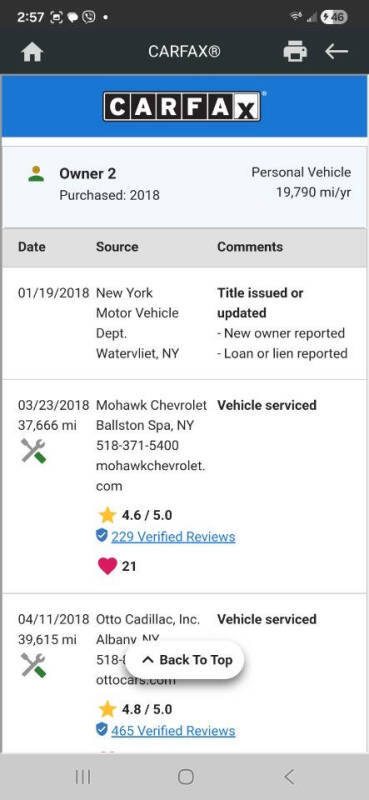The width and height of the screenshot is (369, 800).
Task: Tap the Android home circle button
Action: pyautogui.click(x=185, y=777)
